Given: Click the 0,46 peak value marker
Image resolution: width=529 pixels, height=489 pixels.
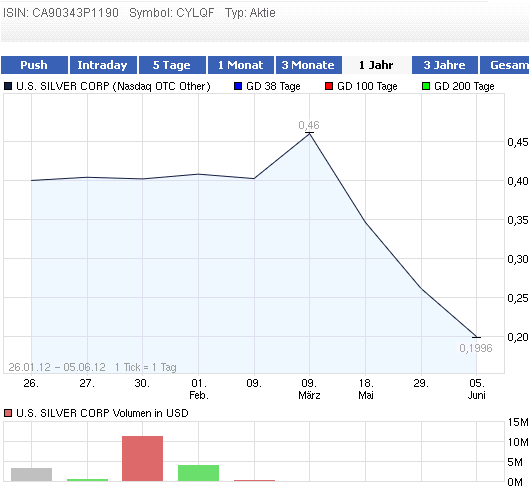Looking at the screenshot, I should coord(309,126).
